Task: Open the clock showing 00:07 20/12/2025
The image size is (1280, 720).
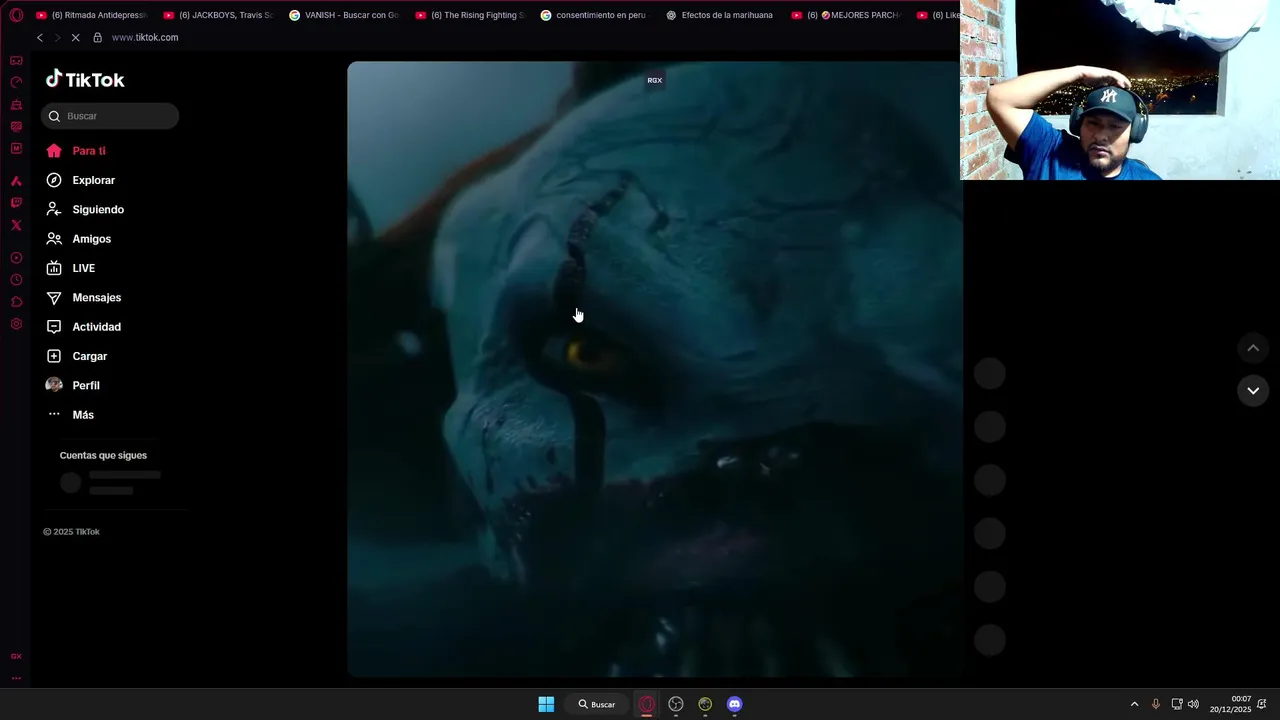Action: (1231, 704)
